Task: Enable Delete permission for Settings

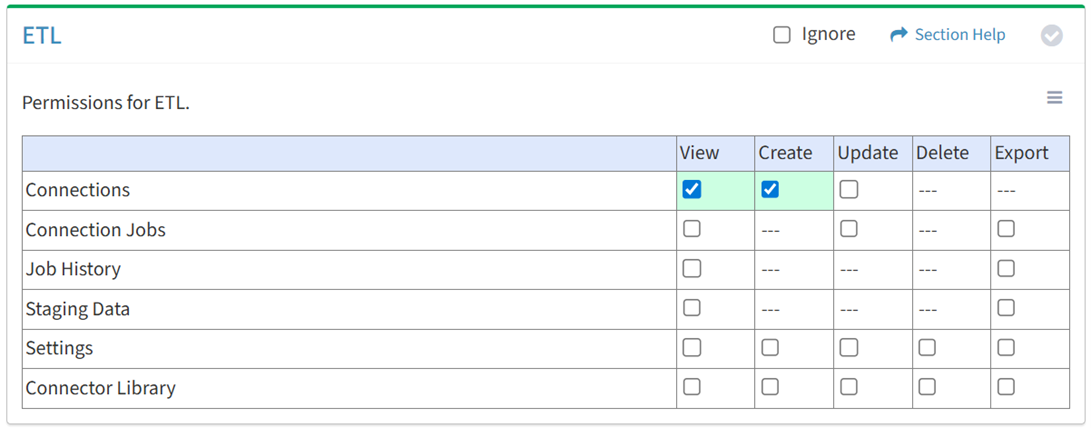Action: (x=927, y=347)
